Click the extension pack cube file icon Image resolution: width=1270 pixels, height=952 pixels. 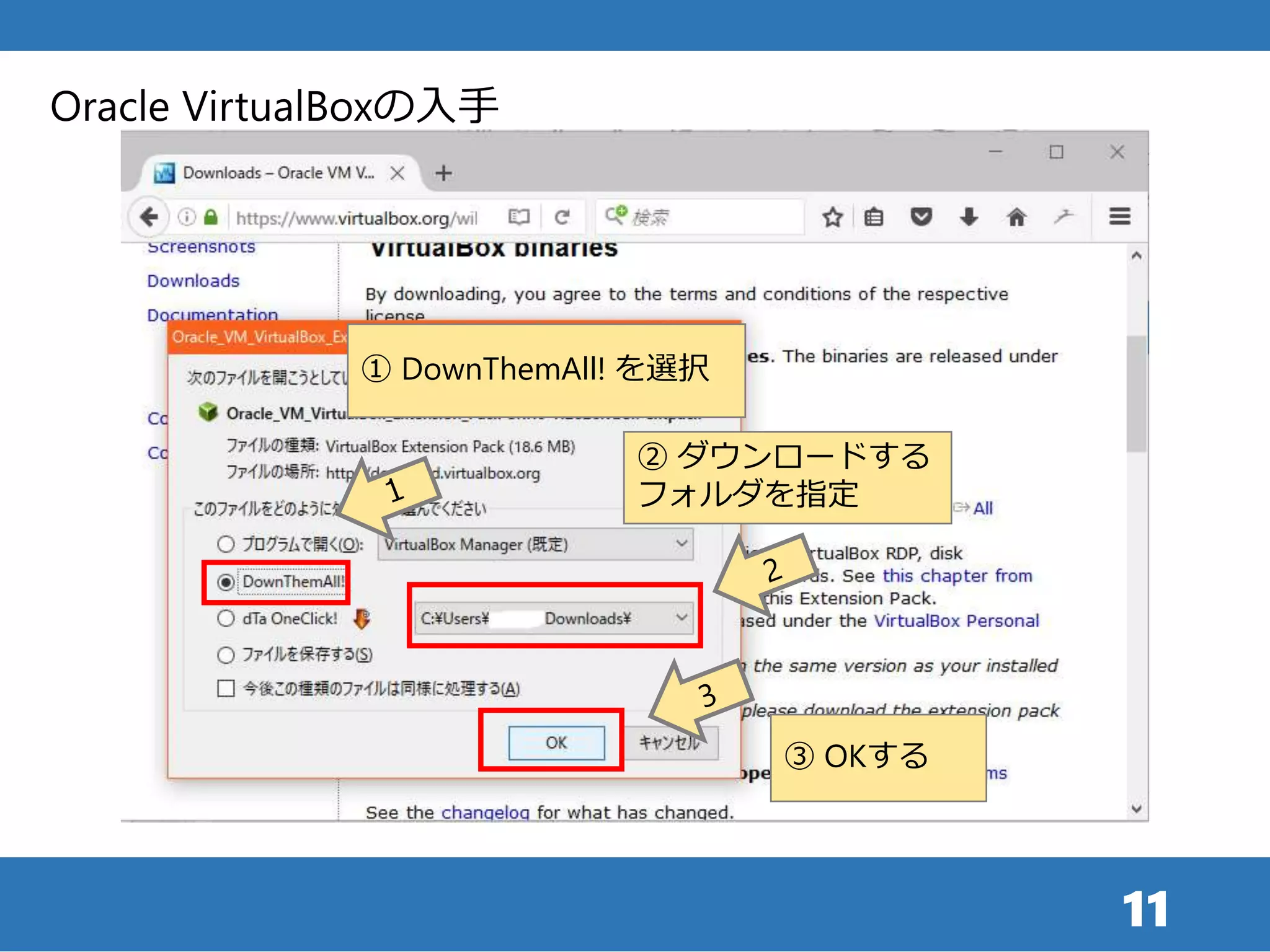click(208, 412)
